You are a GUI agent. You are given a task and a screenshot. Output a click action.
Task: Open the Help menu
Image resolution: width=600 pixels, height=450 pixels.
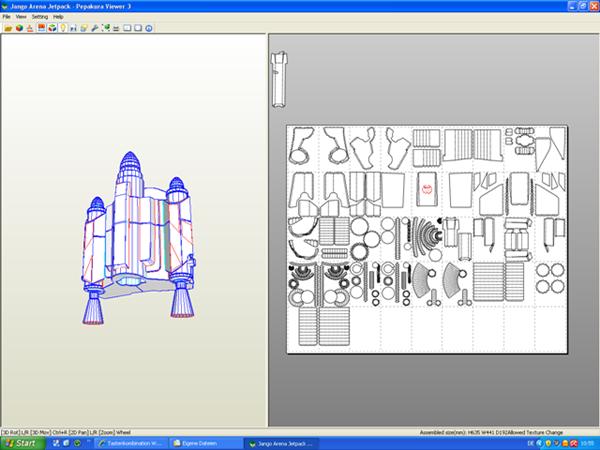pos(58,17)
